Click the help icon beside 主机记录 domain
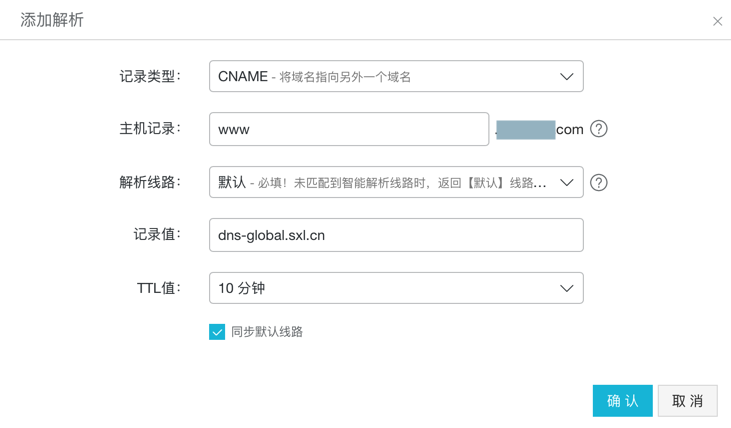This screenshot has width=731, height=428. (599, 129)
